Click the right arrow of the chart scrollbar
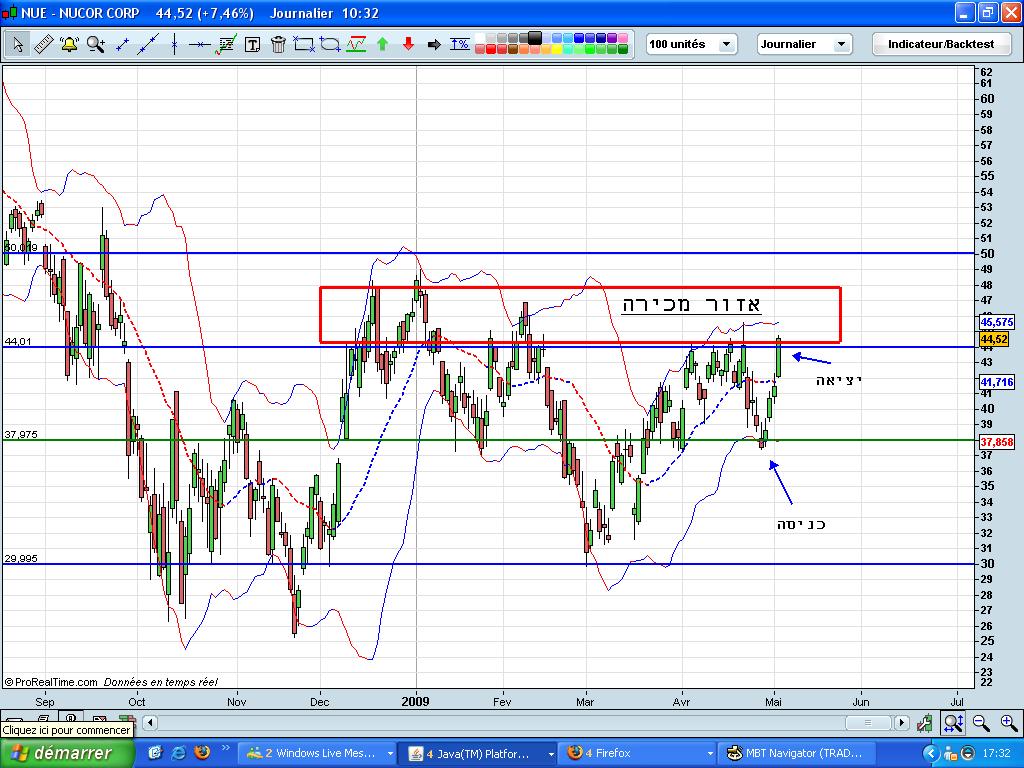1024x768 pixels. pos(902,722)
